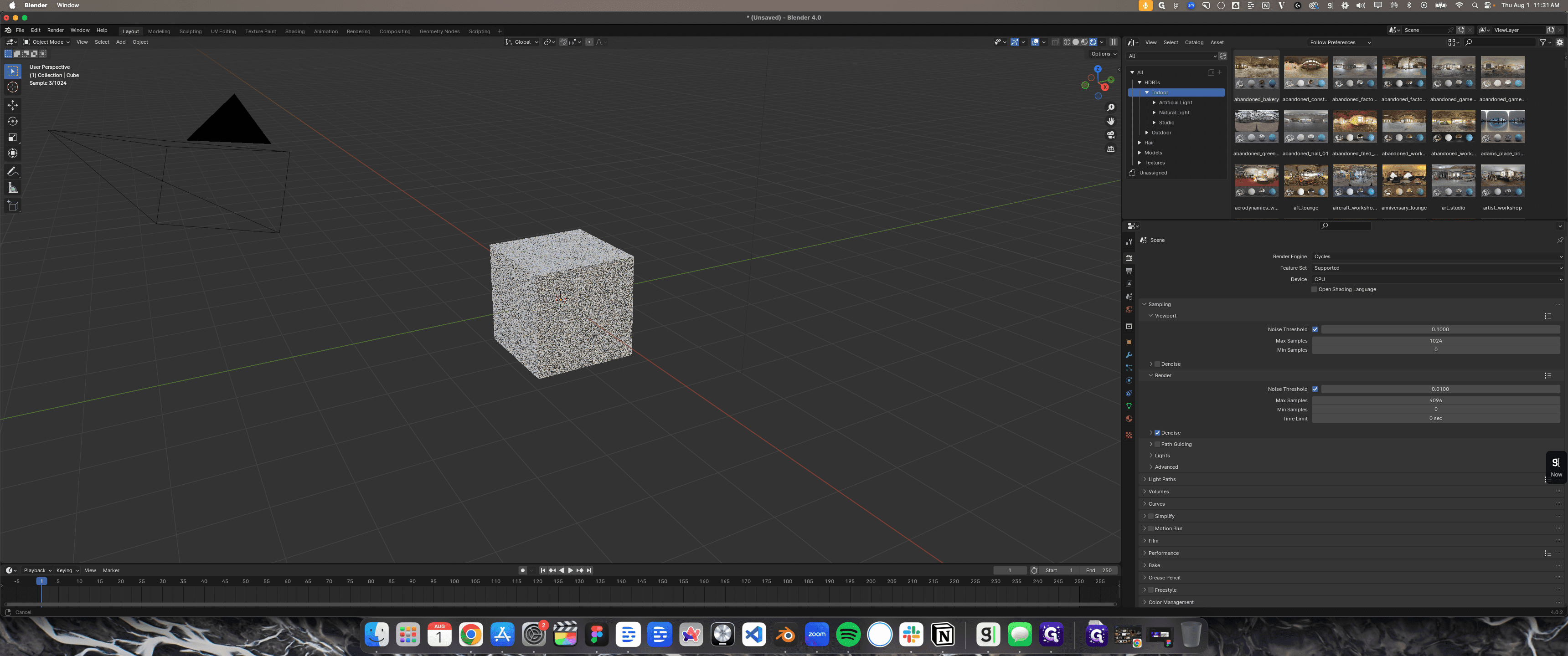
Task: Play the animation forward
Action: 570,571
